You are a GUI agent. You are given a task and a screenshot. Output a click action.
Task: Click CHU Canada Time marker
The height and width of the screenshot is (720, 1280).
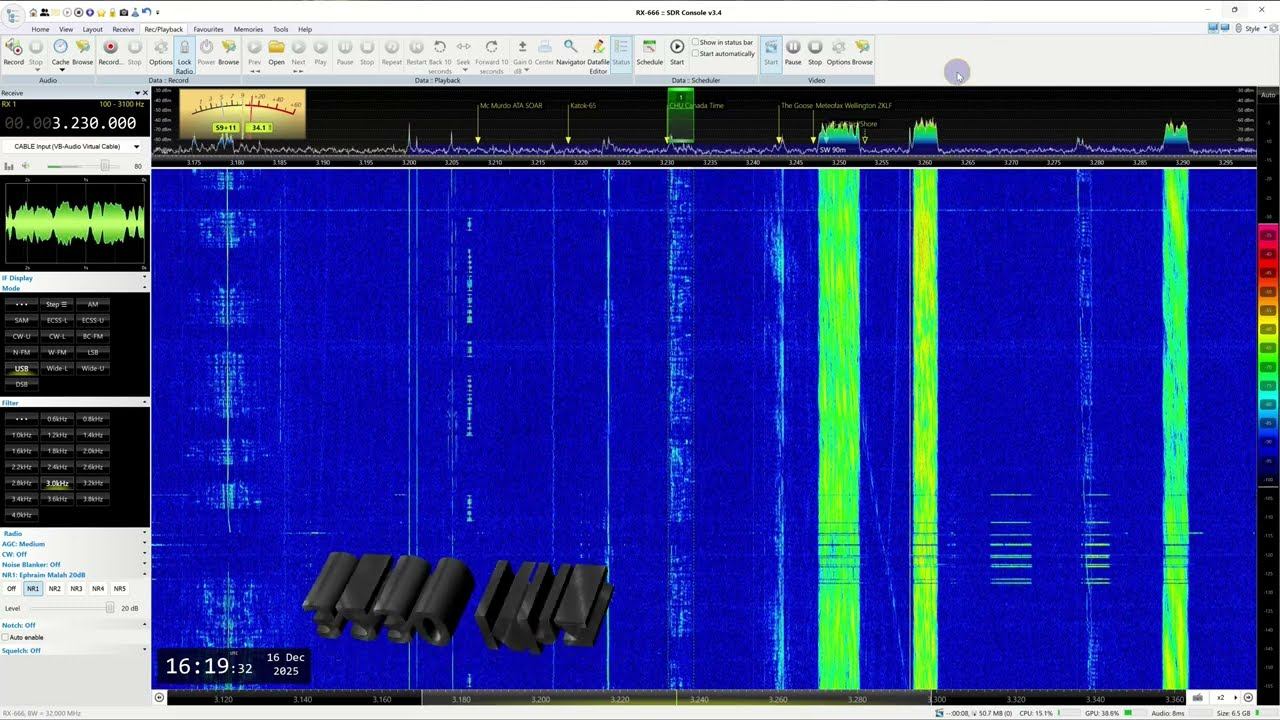696,105
